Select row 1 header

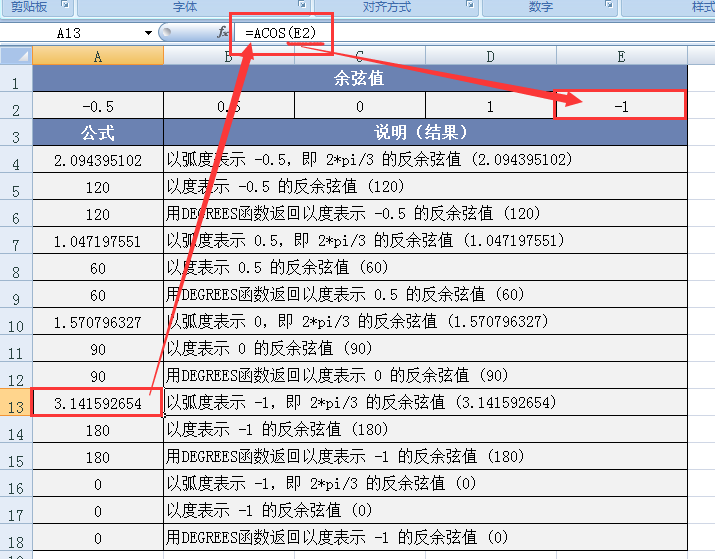(x=16, y=79)
